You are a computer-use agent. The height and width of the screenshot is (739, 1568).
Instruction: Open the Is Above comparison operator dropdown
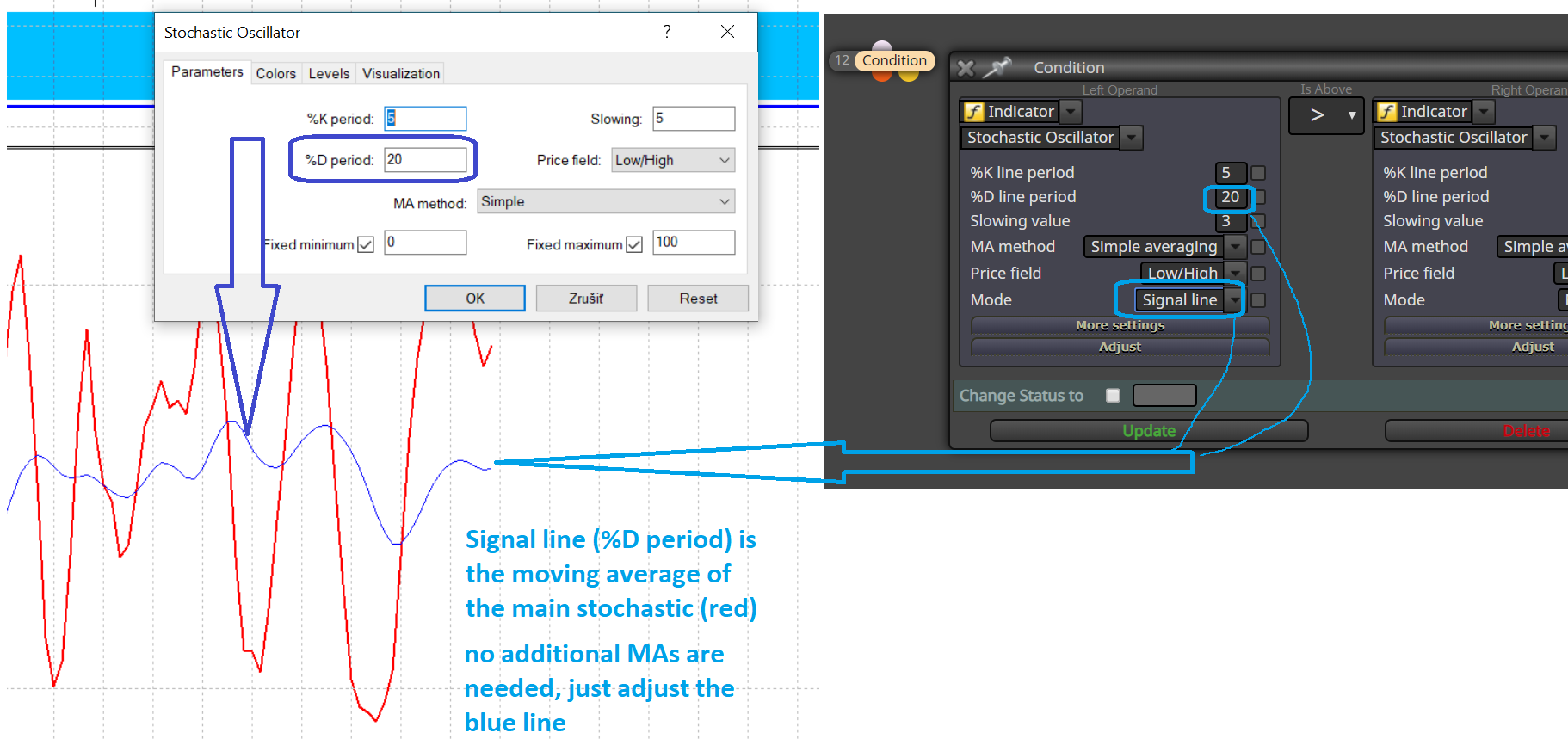(1326, 115)
